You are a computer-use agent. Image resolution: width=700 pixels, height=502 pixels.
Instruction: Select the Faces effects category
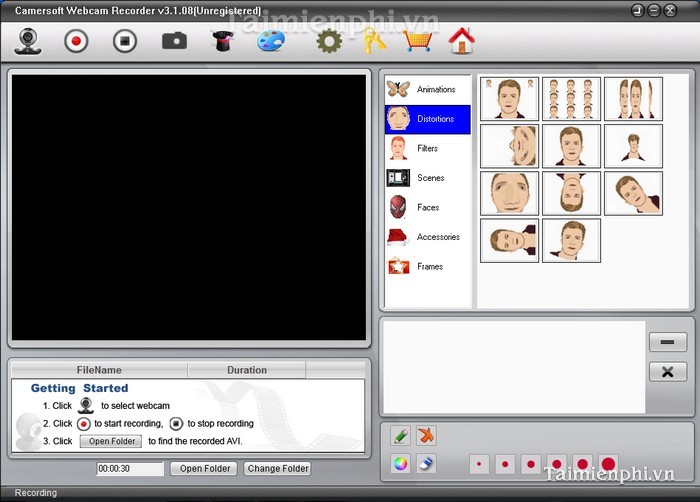[x=428, y=207]
